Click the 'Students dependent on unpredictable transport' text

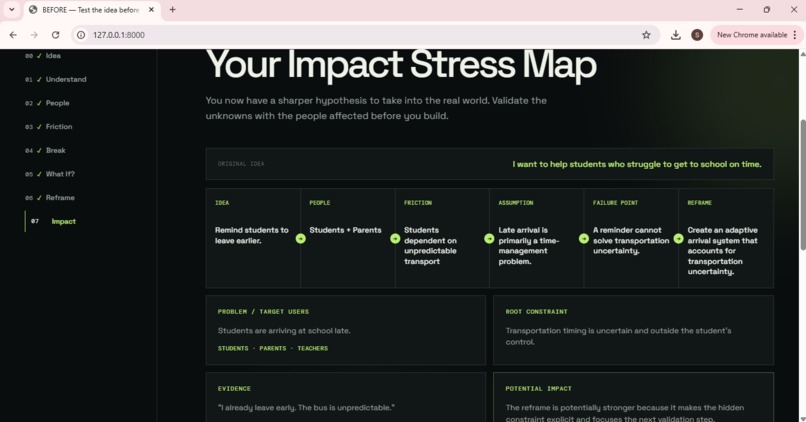click(x=430, y=246)
